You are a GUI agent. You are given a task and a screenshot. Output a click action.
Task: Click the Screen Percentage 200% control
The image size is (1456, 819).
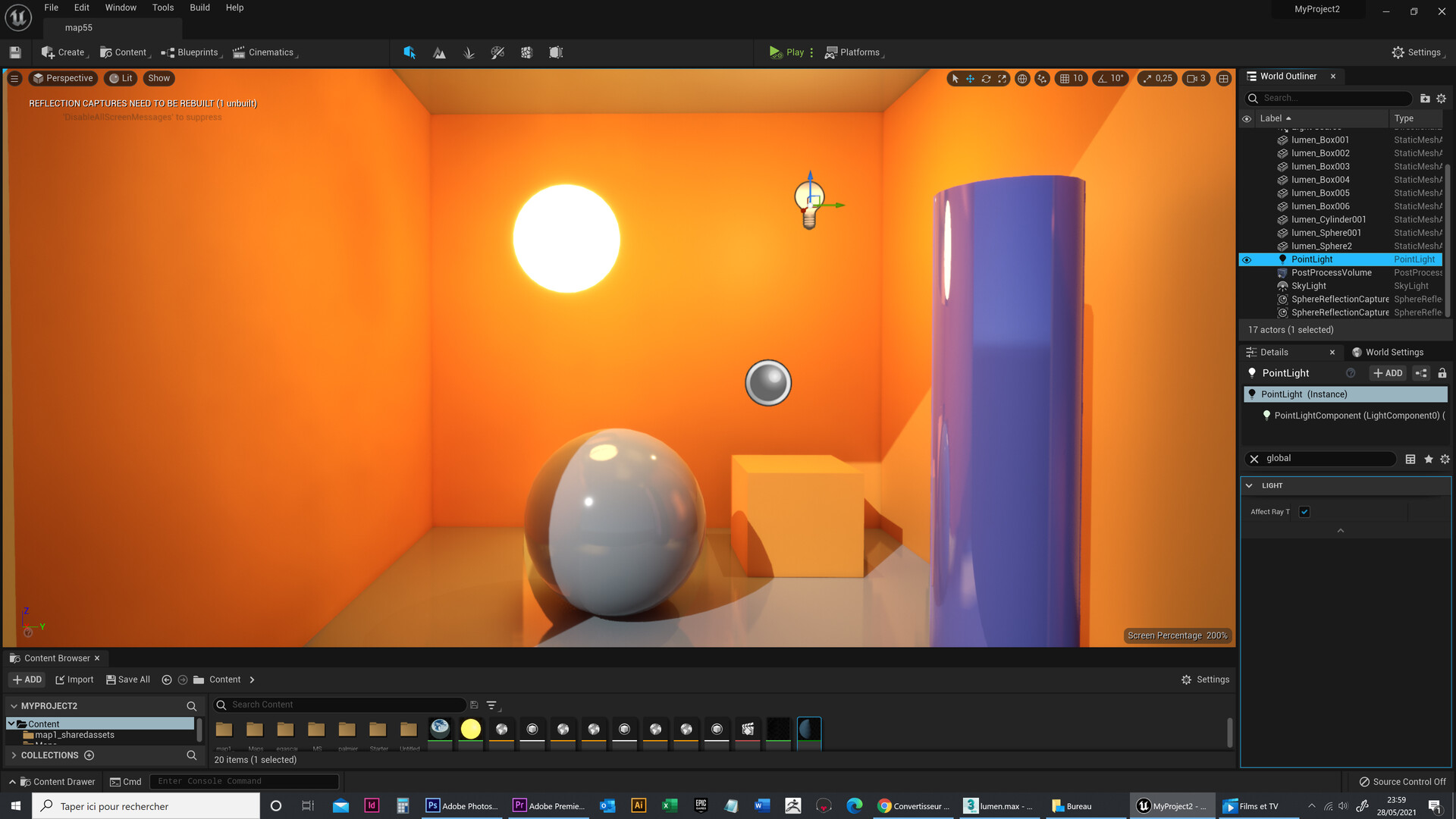click(x=1177, y=635)
